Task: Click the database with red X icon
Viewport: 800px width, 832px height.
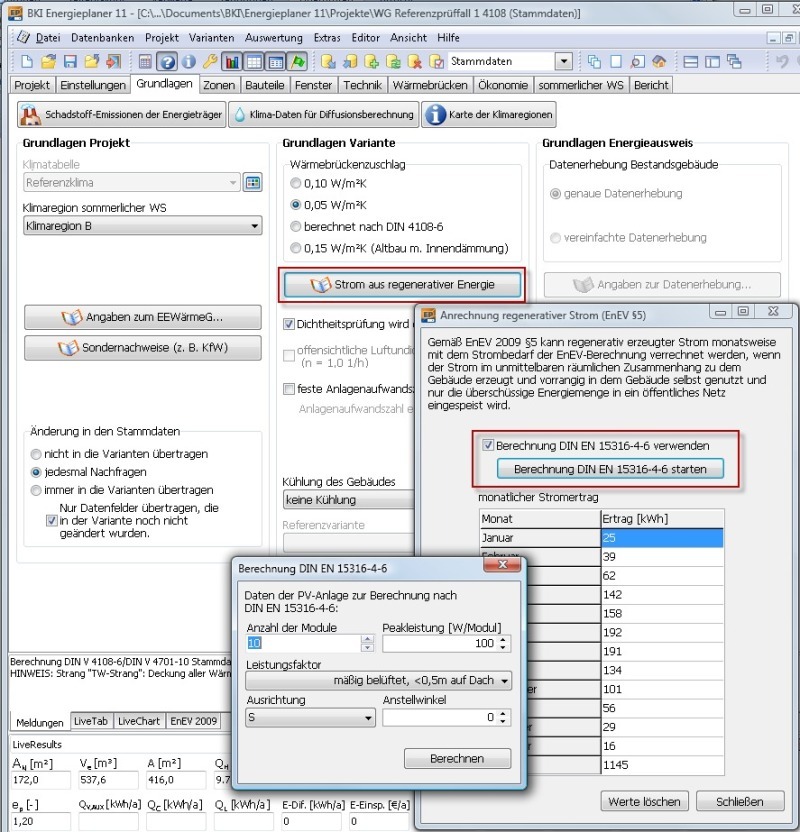Action: (x=415, y=62)
